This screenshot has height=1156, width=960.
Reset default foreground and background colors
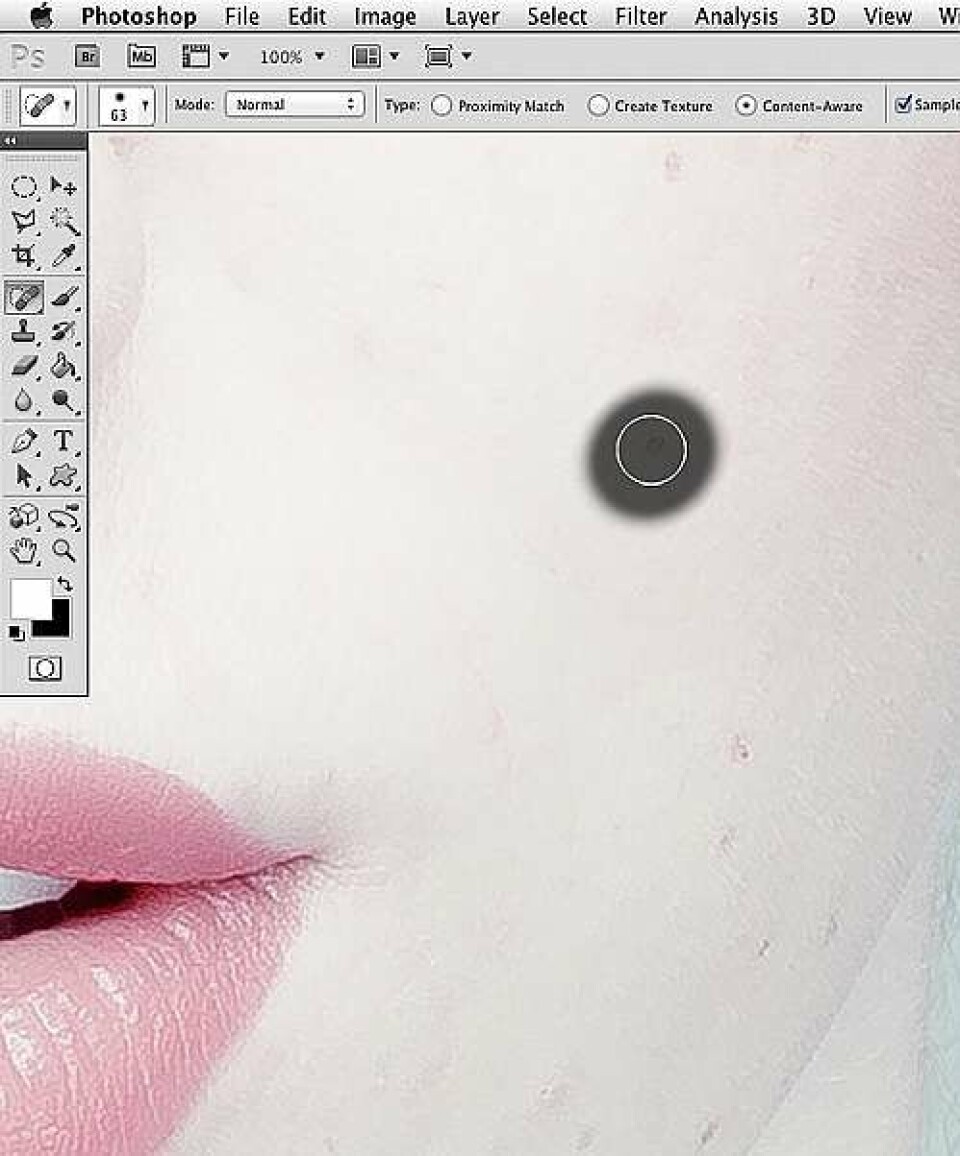[x=16, y=633]
